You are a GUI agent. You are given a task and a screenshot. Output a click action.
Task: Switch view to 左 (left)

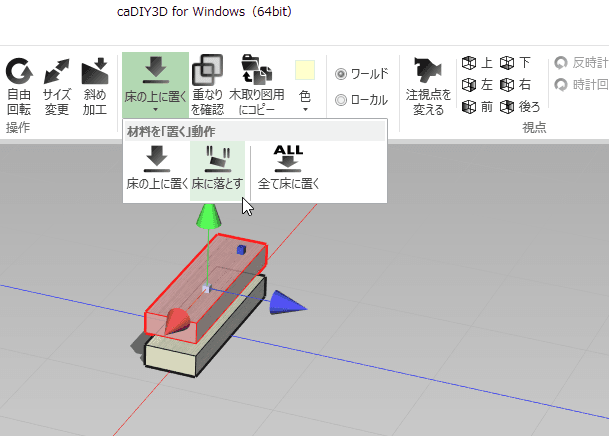477,85
